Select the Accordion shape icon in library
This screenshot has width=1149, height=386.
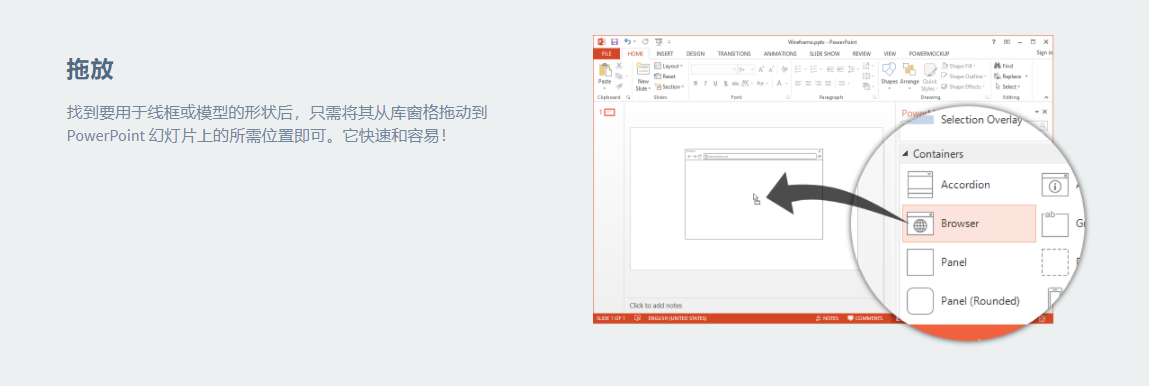coord(920,185)
